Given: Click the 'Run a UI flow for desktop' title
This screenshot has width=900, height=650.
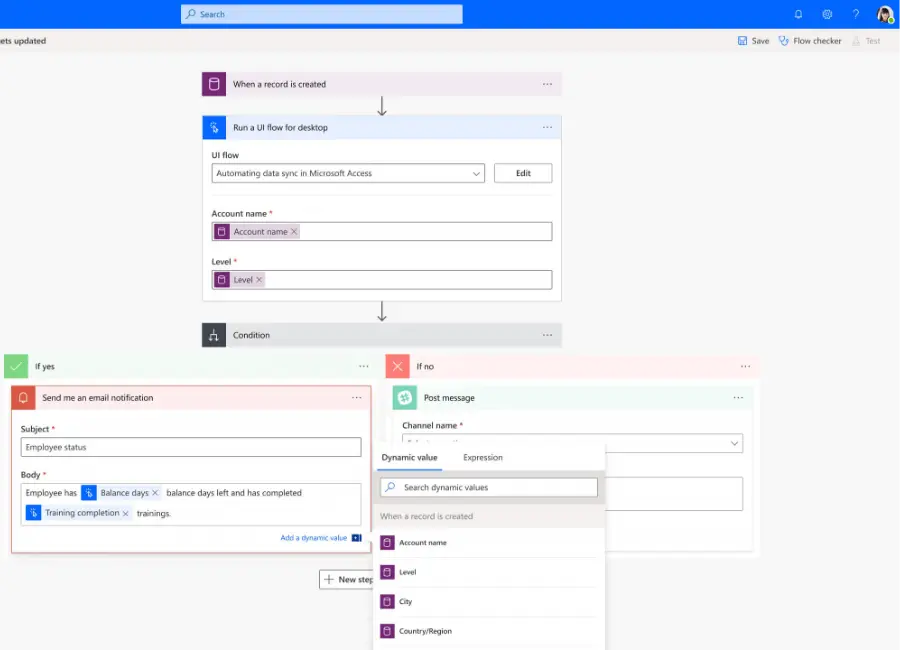Looking at the screenshot, I should click(x=280, y=127).
